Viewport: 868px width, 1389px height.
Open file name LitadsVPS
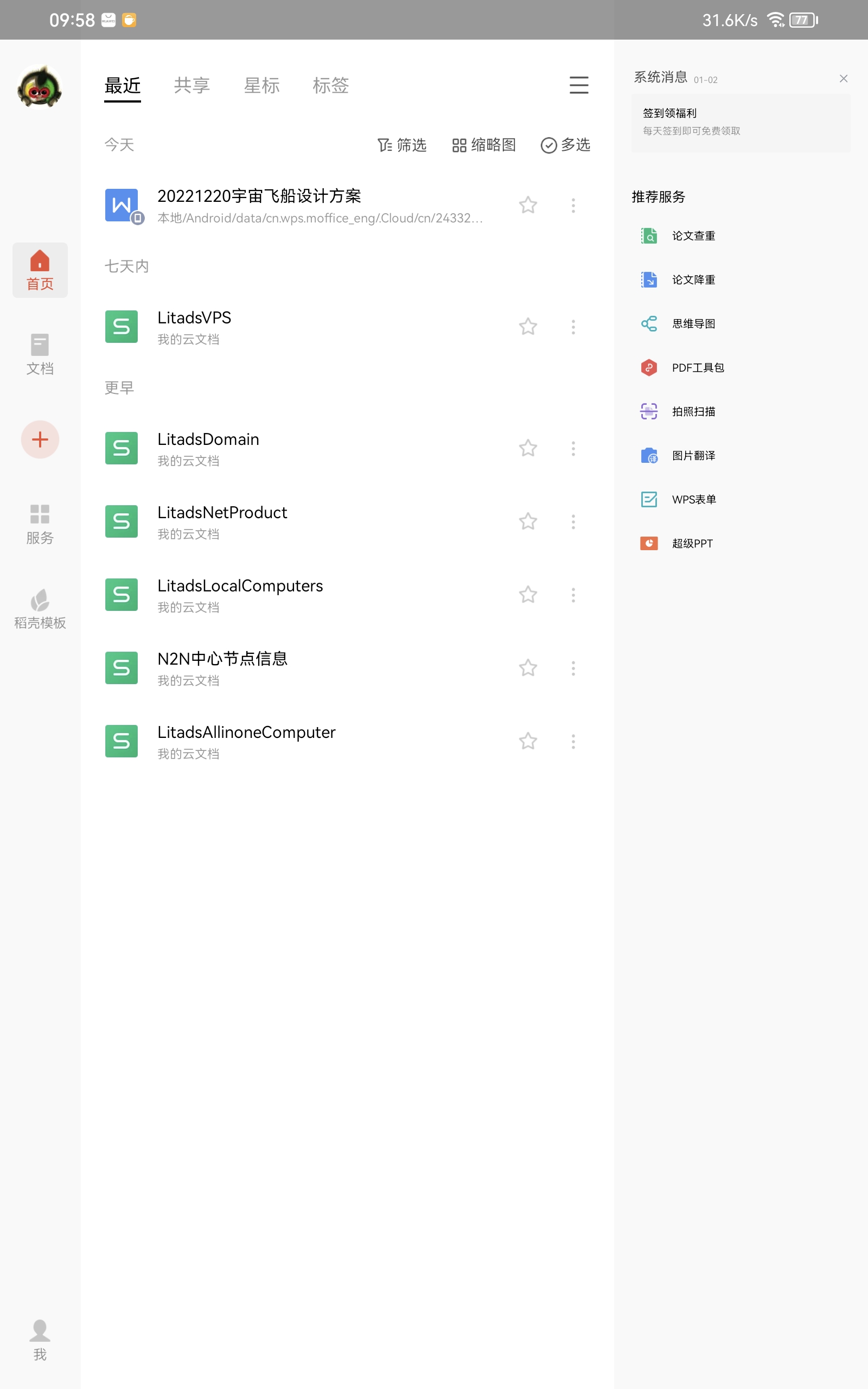pos(195,318)
